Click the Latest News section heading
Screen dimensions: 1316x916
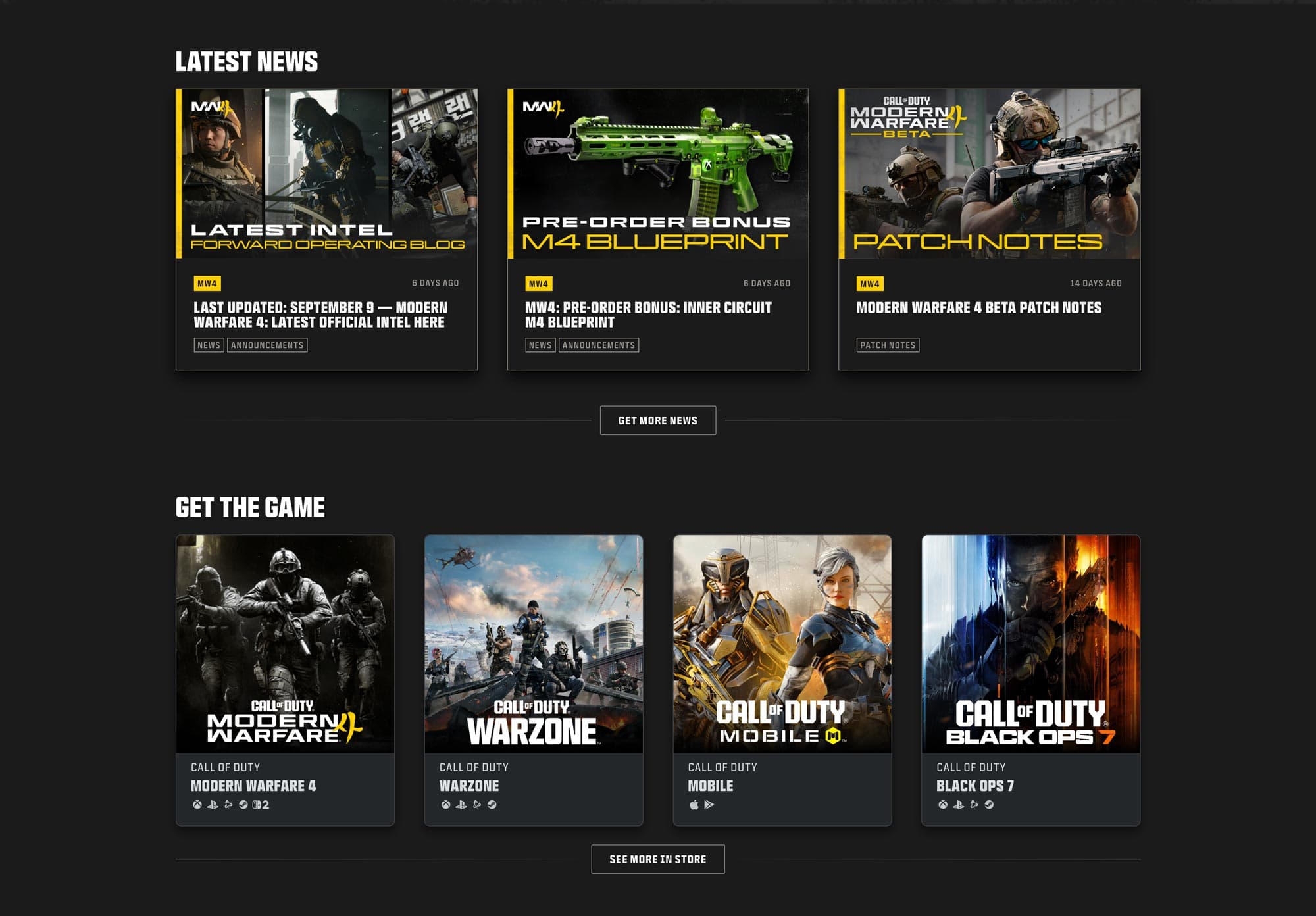click(247, 62)
